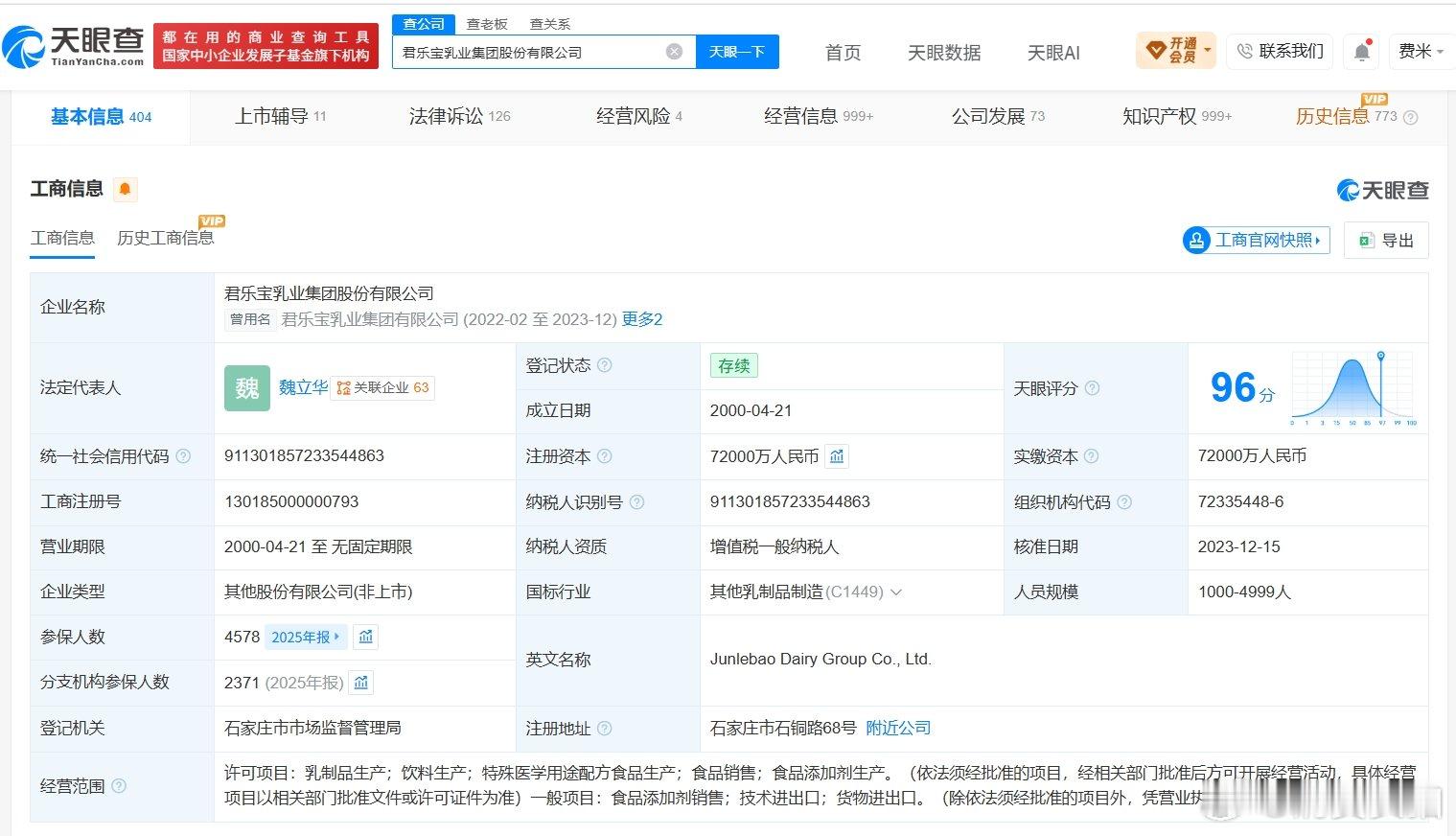
Task: Click the help icon next to 组织机构代码
Action: [1124, 501]
